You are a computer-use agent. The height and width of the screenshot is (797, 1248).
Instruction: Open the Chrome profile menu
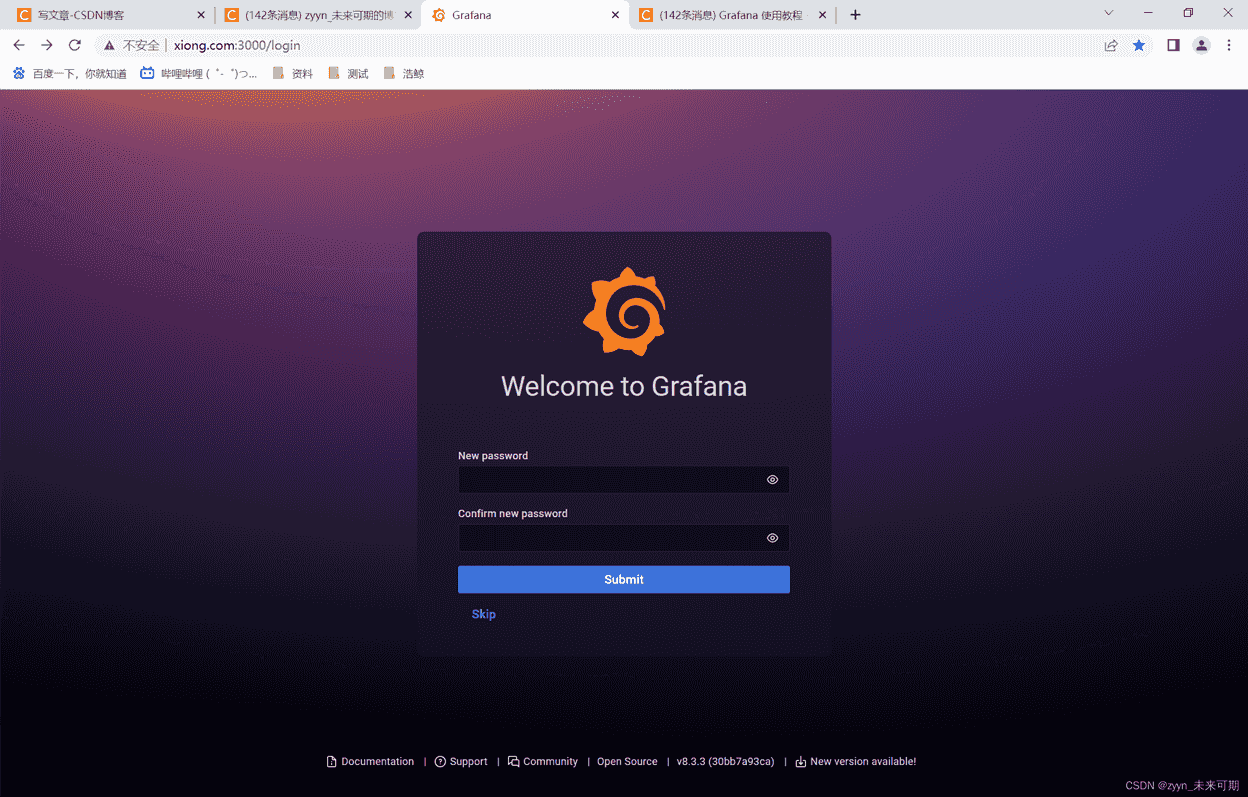tap(1202, 45)
